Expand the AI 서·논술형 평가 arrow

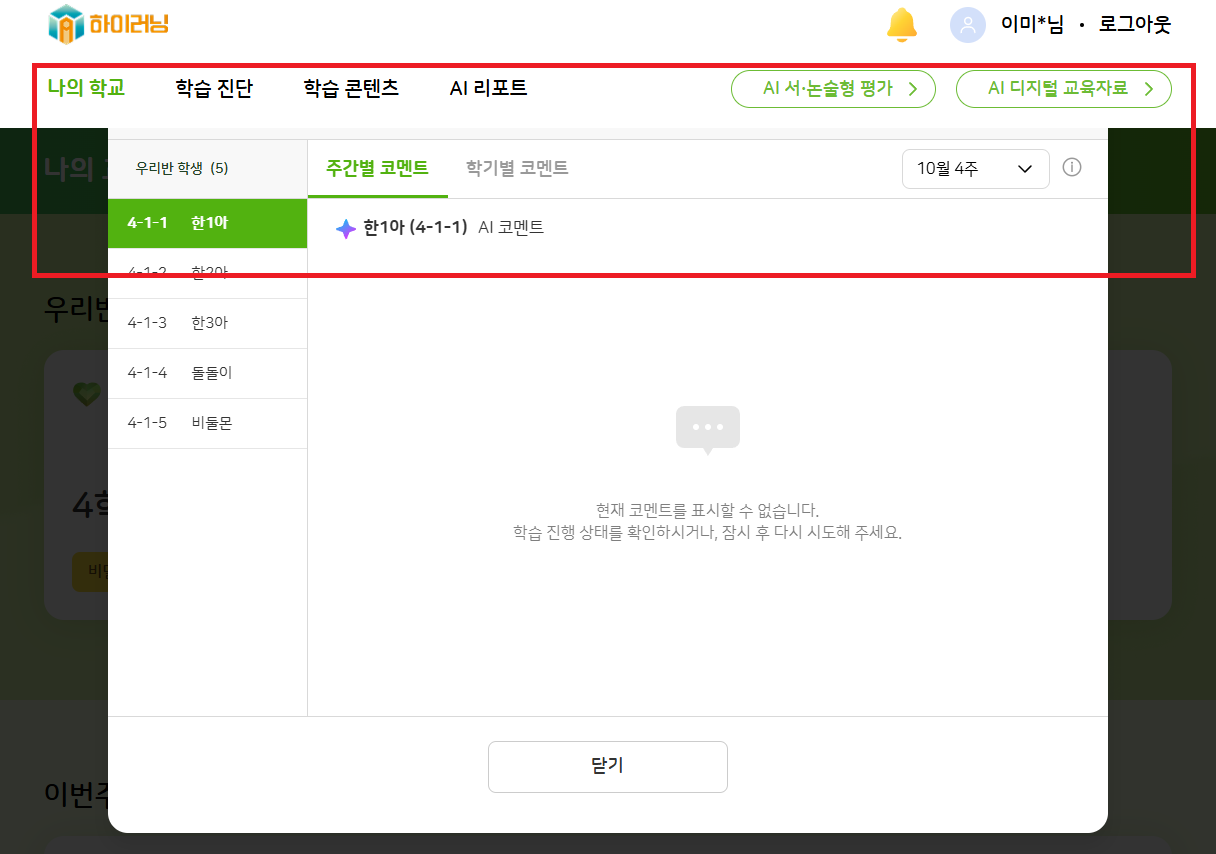coord(912,89)
